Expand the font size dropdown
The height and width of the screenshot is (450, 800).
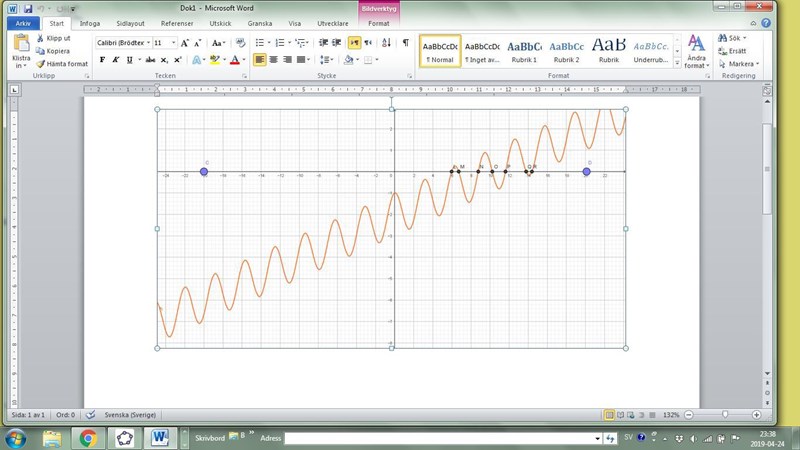(x=174, y=43)
